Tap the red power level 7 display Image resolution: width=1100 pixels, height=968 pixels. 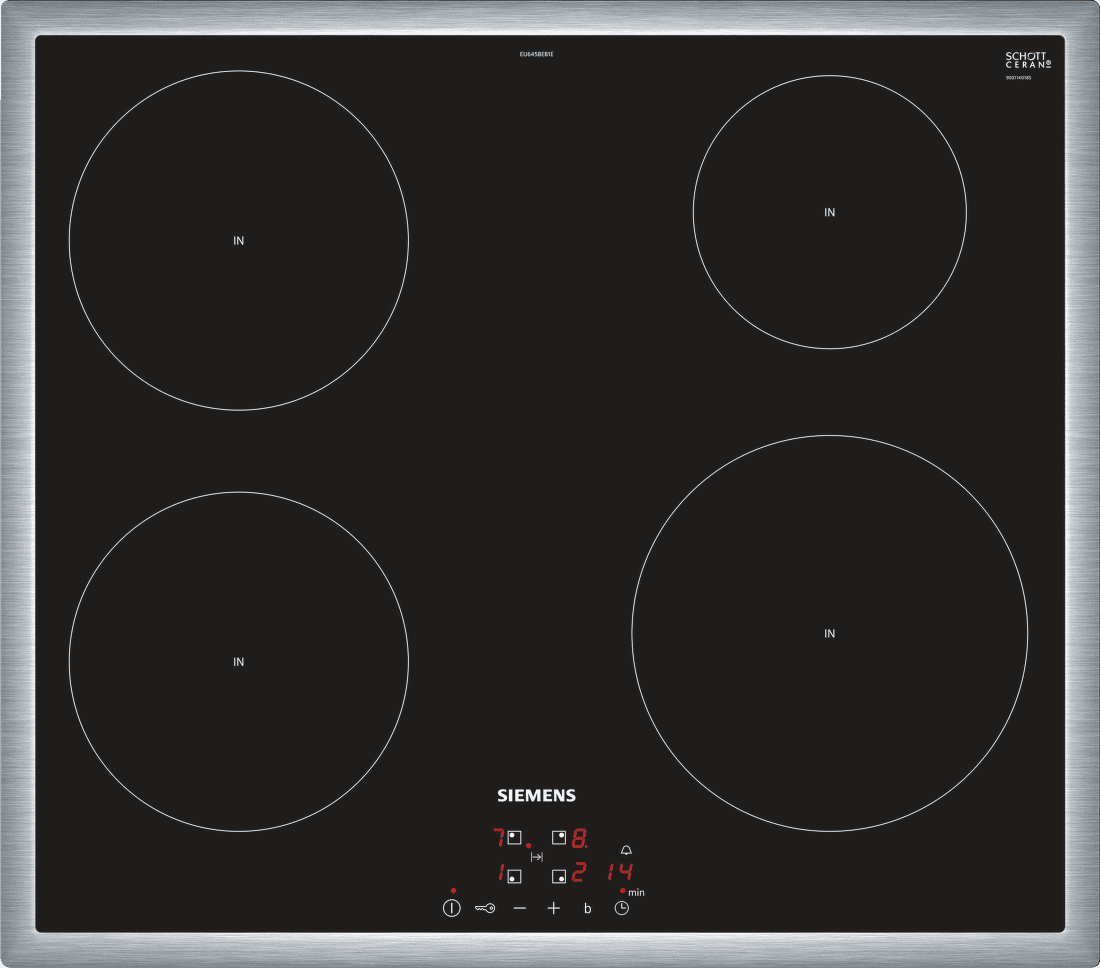pyautogui.click(x=499, y=838)
